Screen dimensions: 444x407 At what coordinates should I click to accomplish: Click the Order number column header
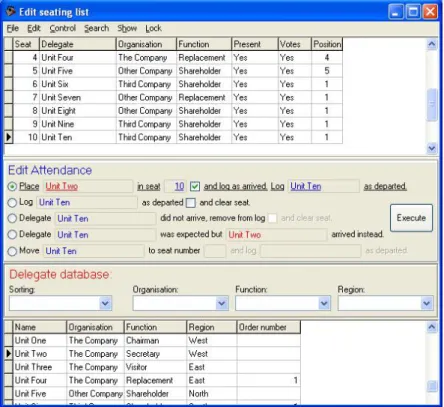pos(269,327)
